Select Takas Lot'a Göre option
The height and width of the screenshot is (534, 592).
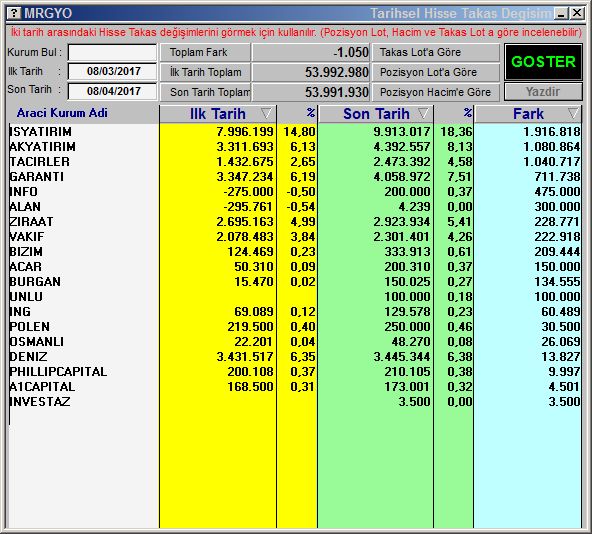pos(436,52)
